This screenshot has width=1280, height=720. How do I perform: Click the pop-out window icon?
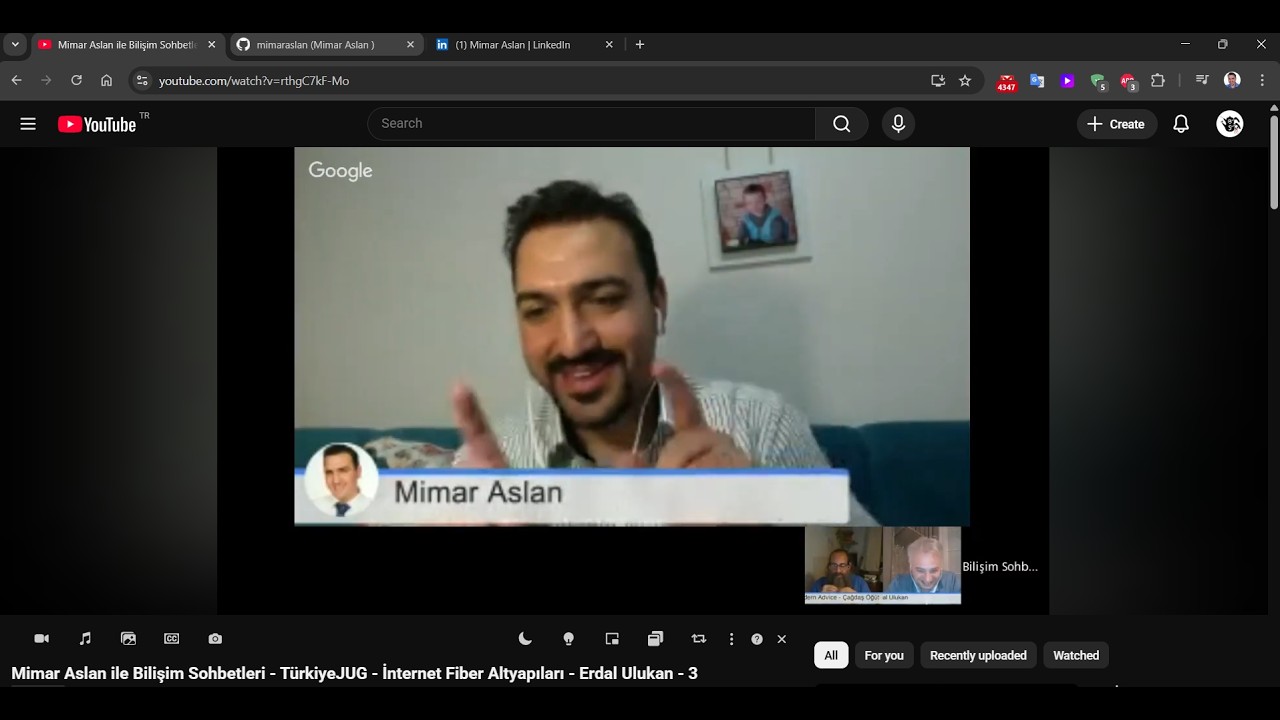655,639
